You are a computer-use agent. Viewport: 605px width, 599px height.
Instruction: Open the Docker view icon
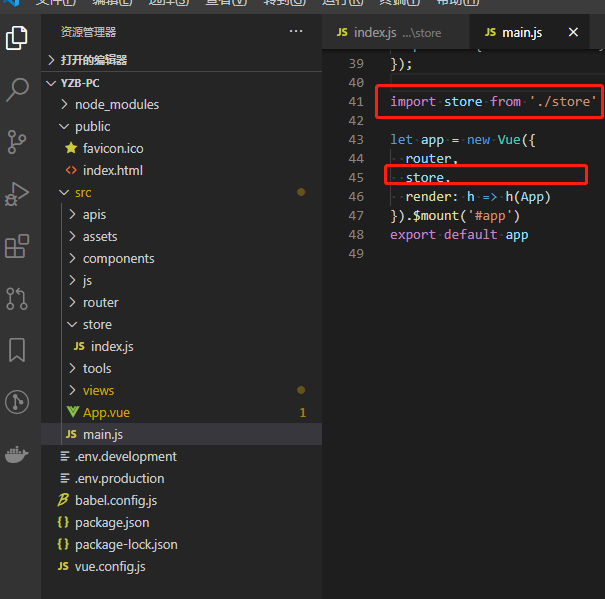pos(17,454)
